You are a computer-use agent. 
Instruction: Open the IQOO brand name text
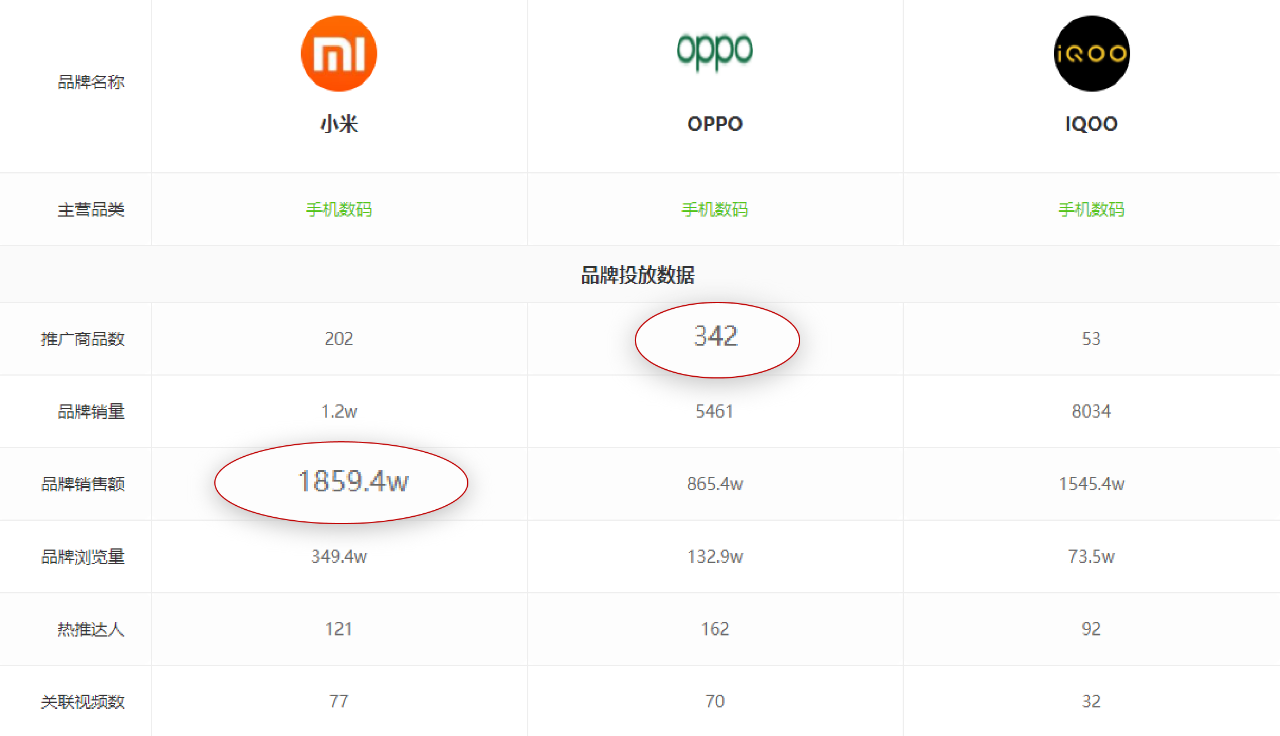click(x=1091, y=124)
